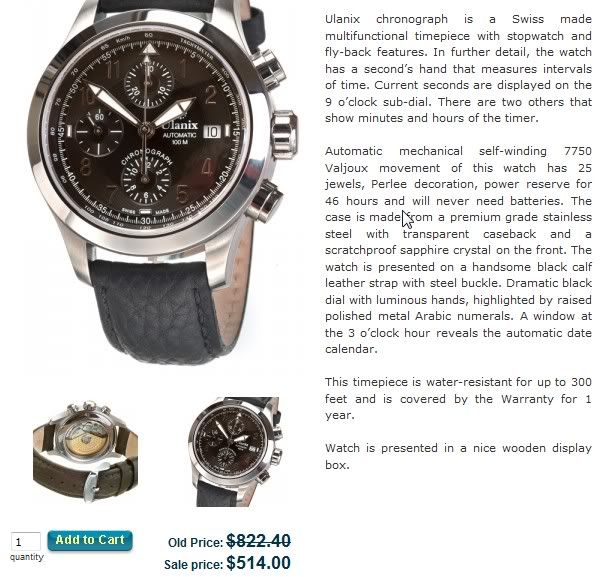Click the watch's central winding crown
The width and height of the screenshot is (601, 577).
284,133
